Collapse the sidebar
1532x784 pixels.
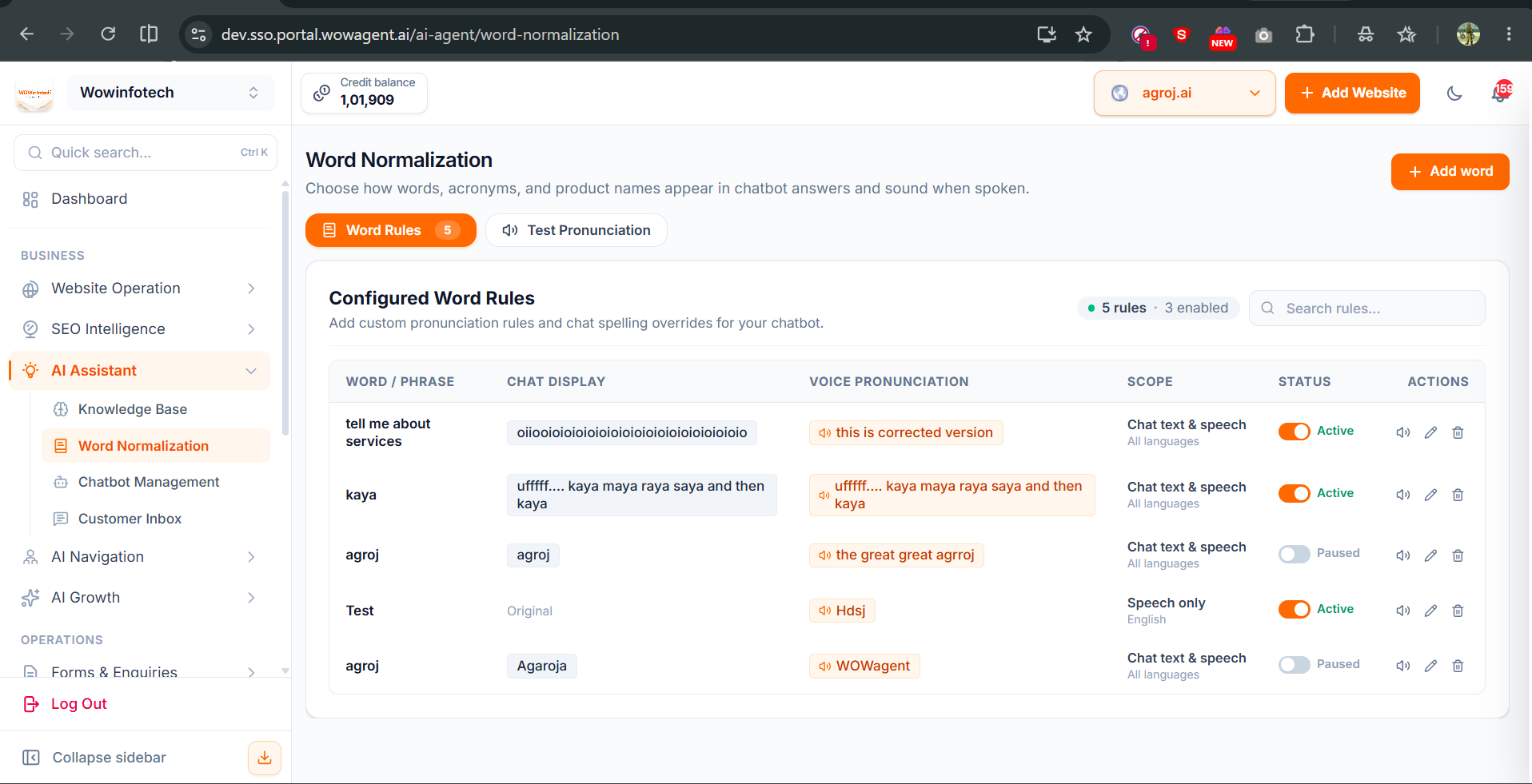[x=94, y=758]
